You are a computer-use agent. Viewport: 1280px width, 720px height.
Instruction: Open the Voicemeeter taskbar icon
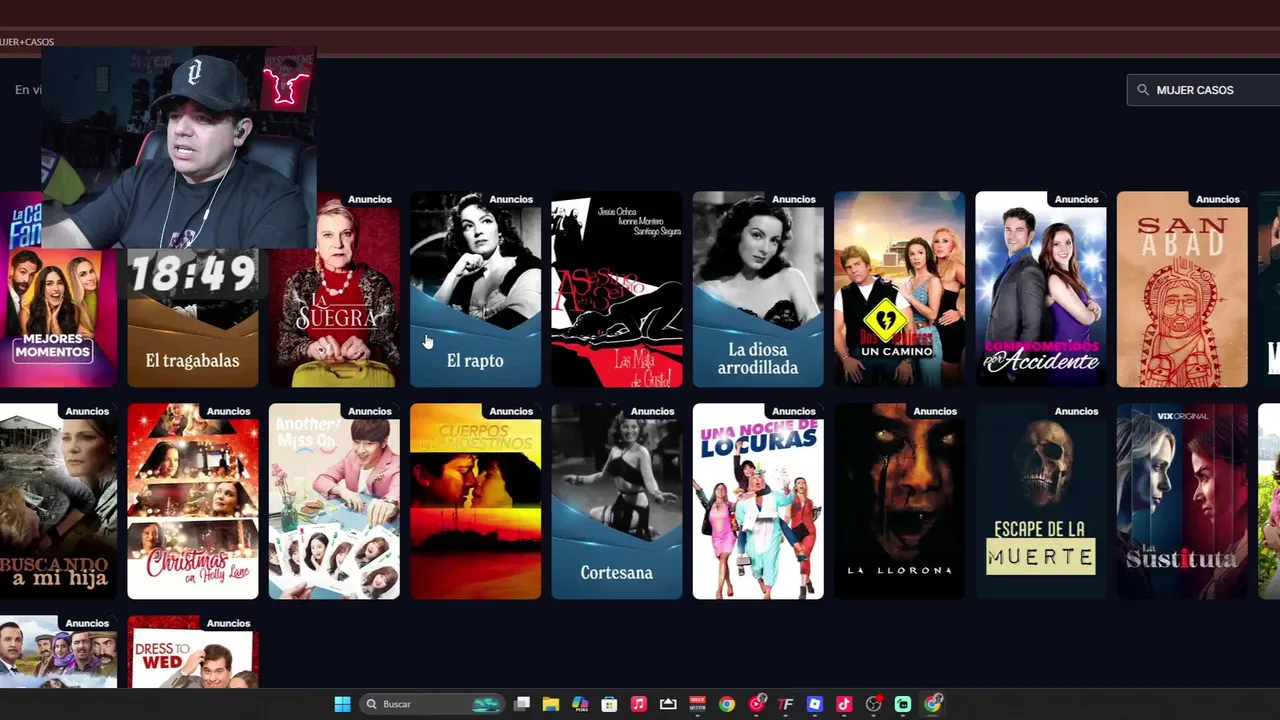697,704
